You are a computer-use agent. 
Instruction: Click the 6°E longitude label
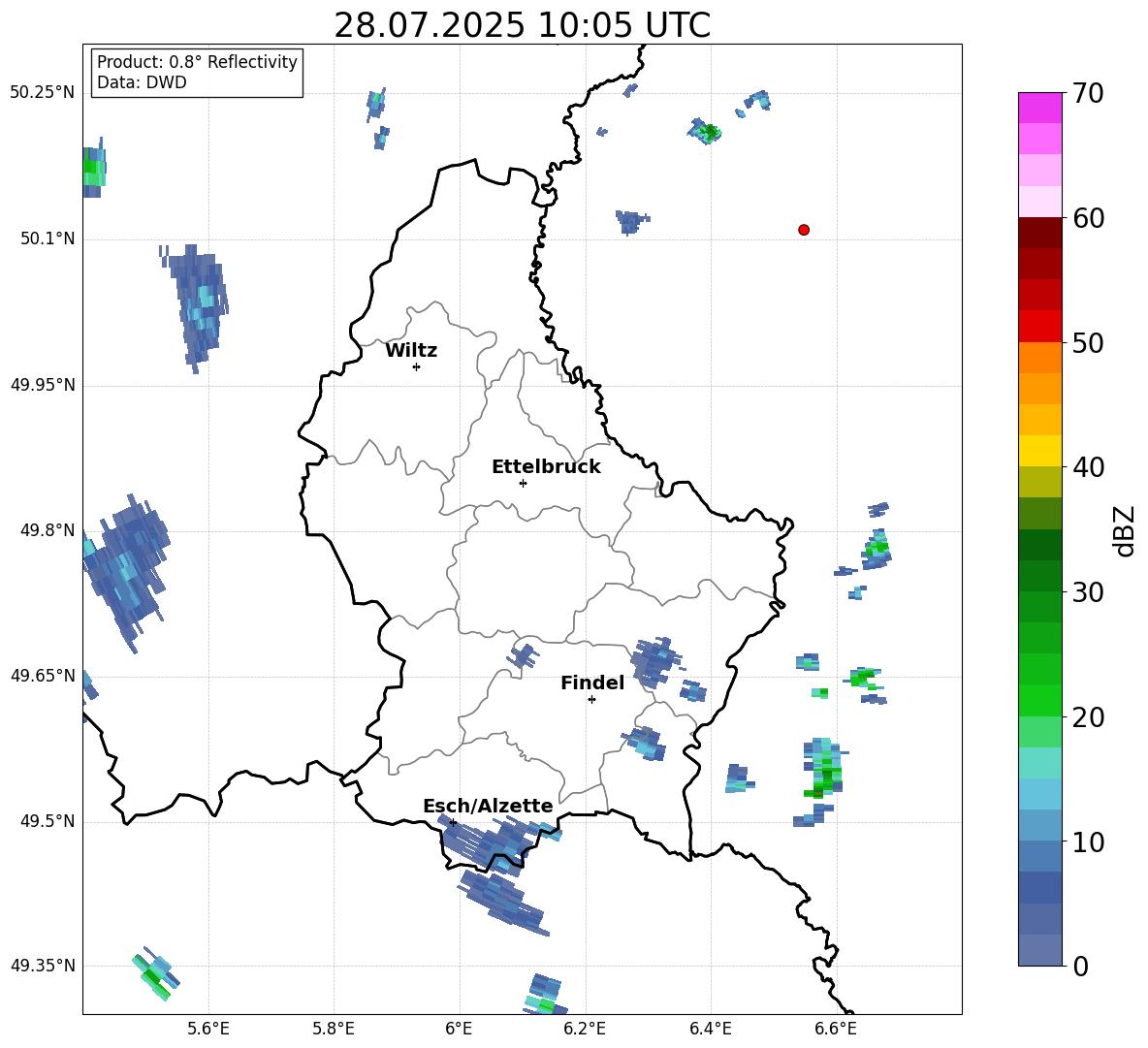(459, 1029)
